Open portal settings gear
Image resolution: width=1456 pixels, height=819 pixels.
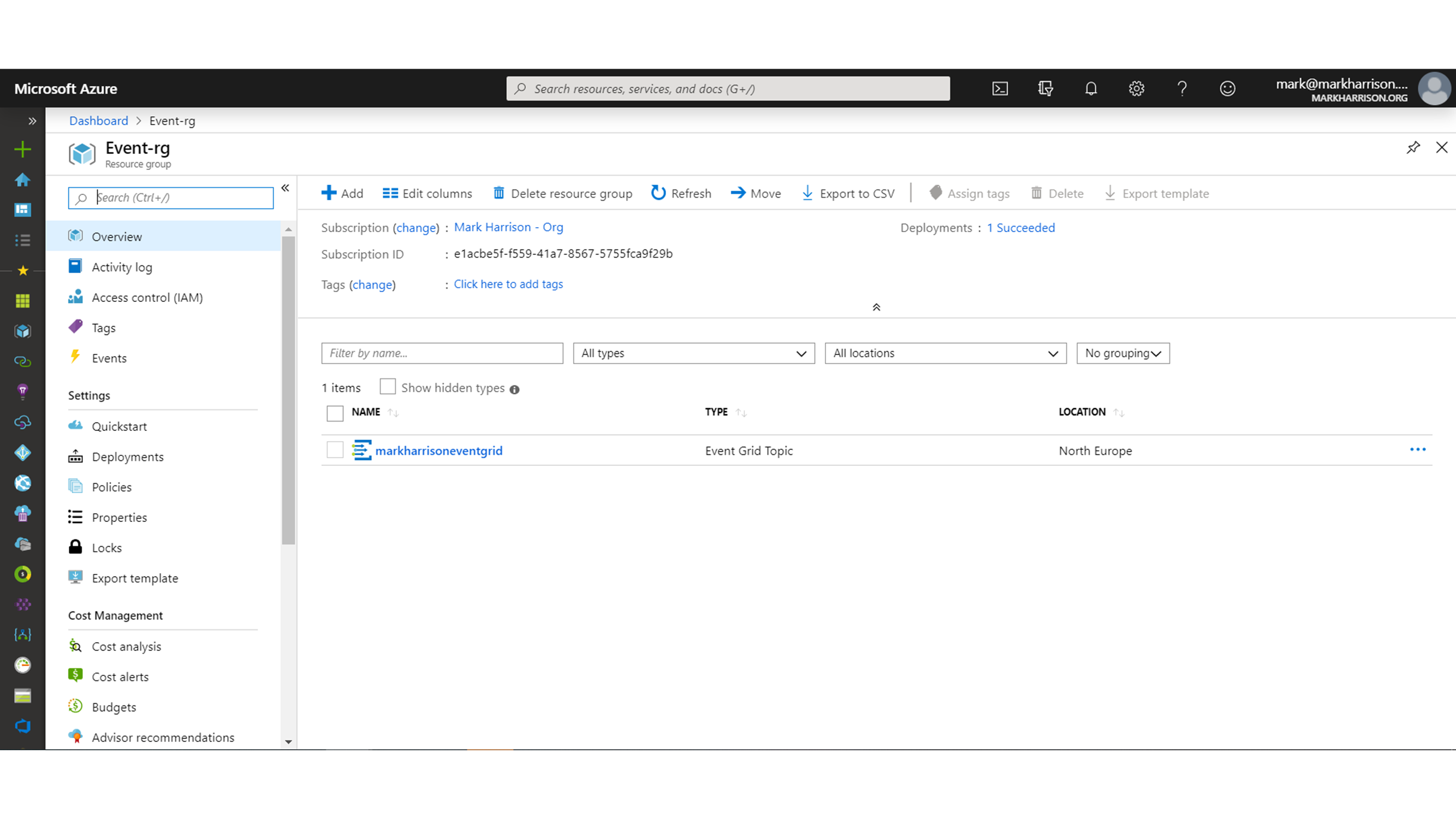[x=1136, y=89]
